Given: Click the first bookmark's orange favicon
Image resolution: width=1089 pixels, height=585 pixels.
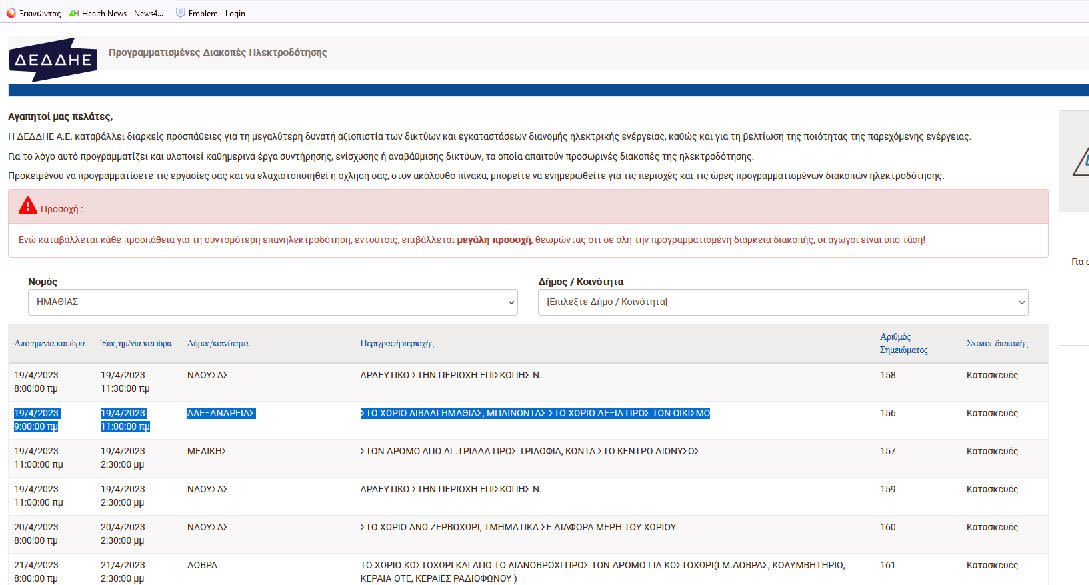Looking at the screenshot, I should (x=10, y=13).
